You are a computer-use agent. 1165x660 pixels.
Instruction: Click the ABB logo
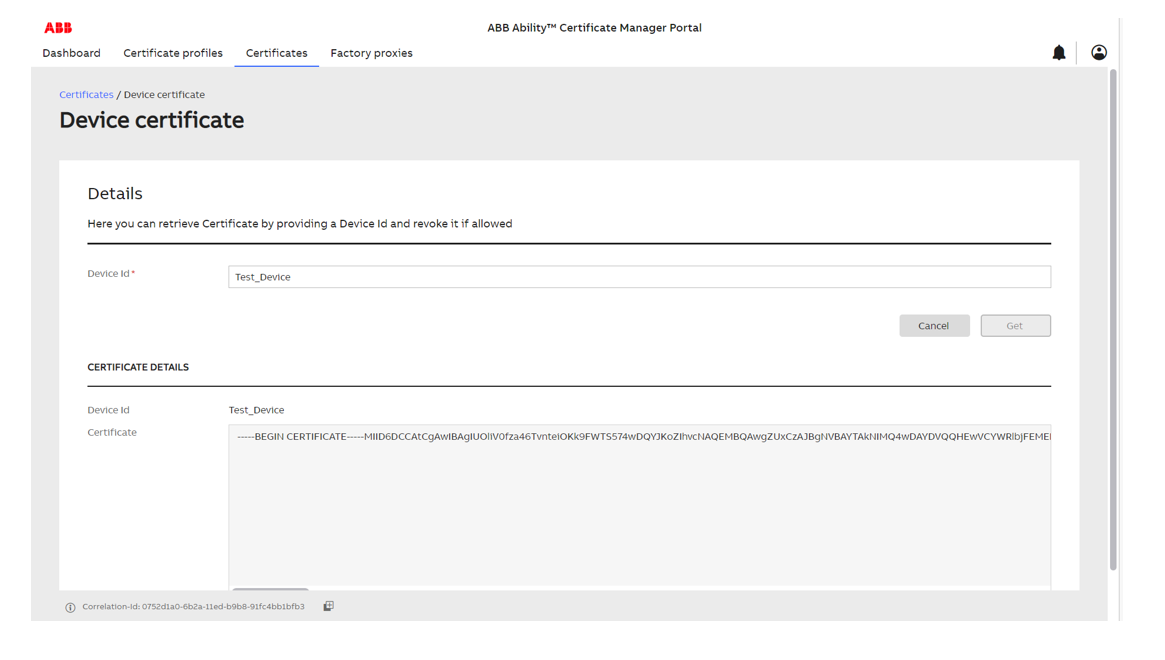pyautogui.click(x=58, y=28)
